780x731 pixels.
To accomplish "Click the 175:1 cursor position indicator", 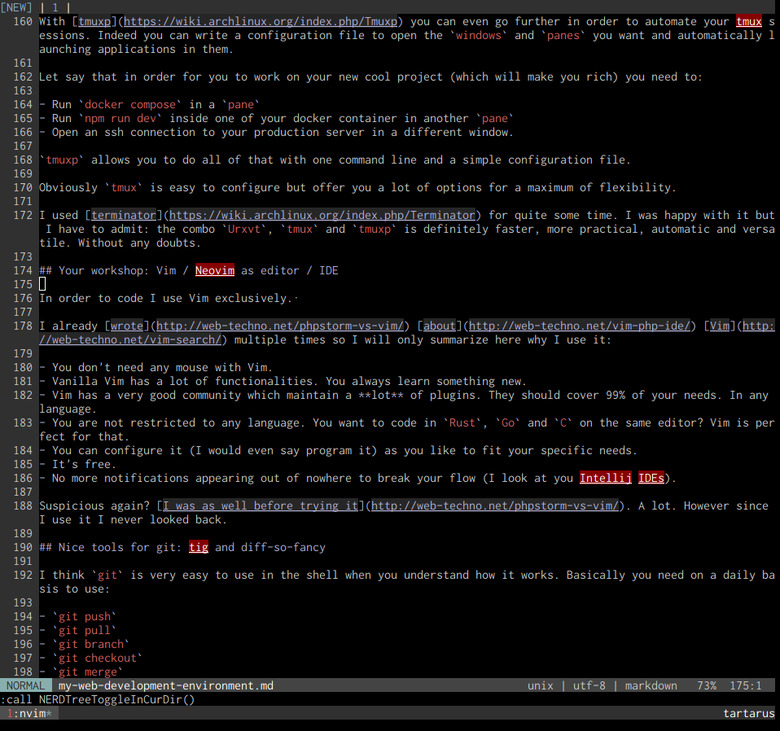I will click(745, 686).
